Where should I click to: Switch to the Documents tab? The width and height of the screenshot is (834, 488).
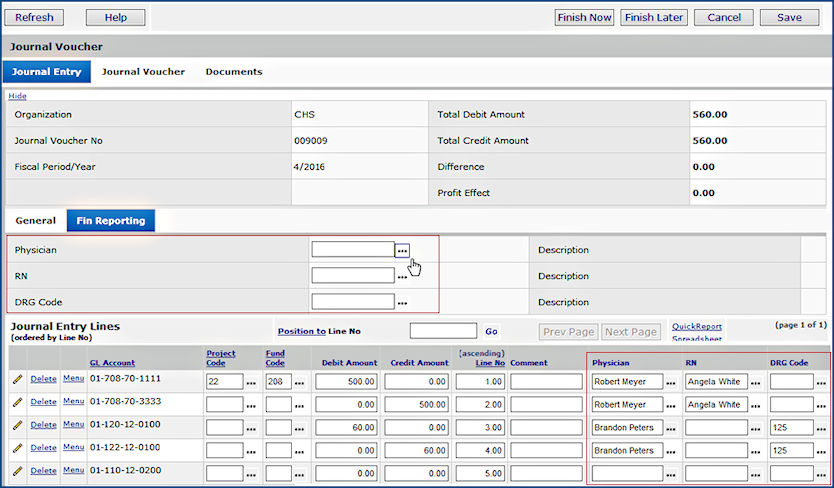(234, 72)
